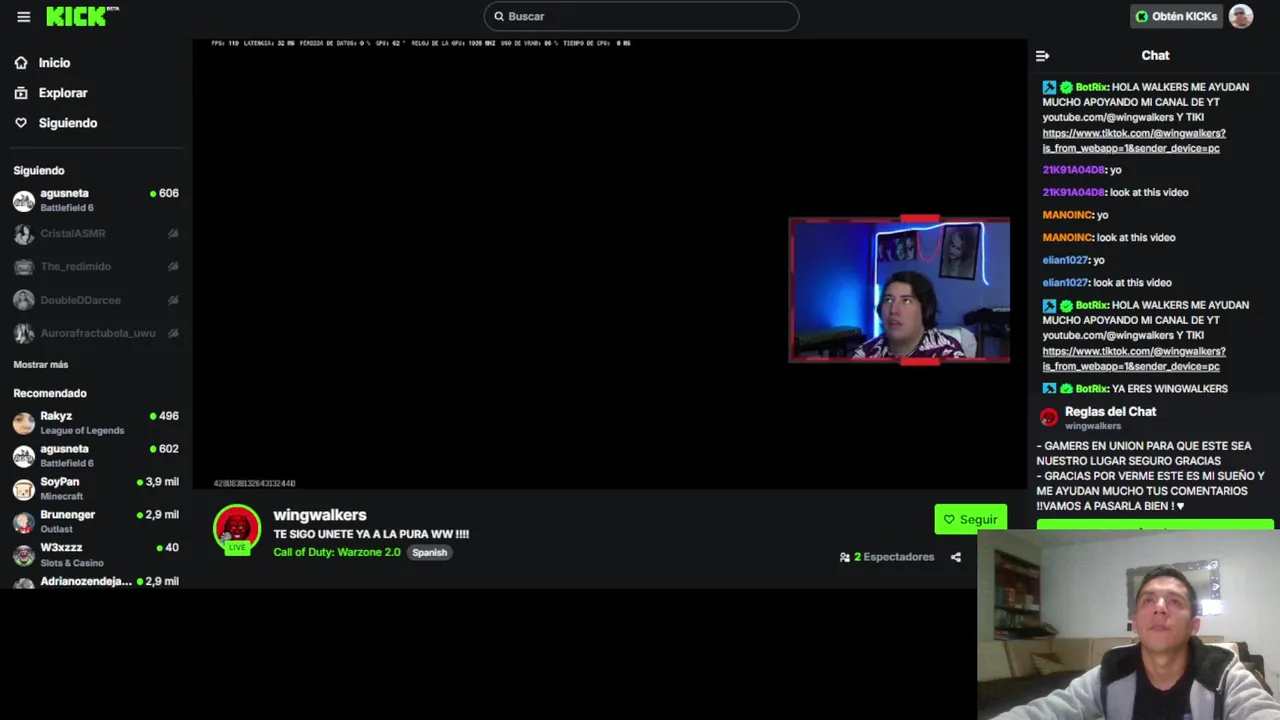This screenshot has width=1280, height=720.
Task: Click BotRix verified badge in first message
Action: pos(1066,87)
